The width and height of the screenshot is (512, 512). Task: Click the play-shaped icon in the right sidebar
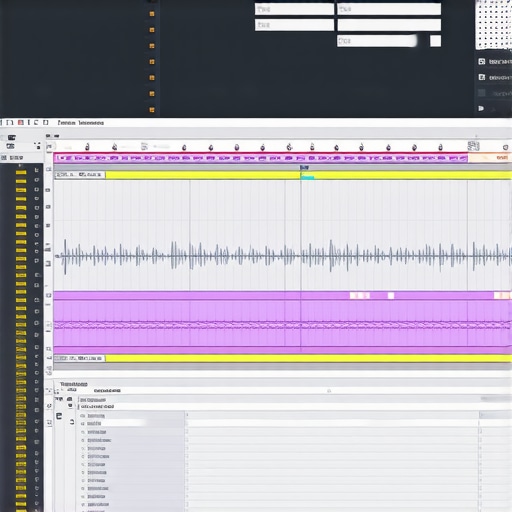(481, 108)
